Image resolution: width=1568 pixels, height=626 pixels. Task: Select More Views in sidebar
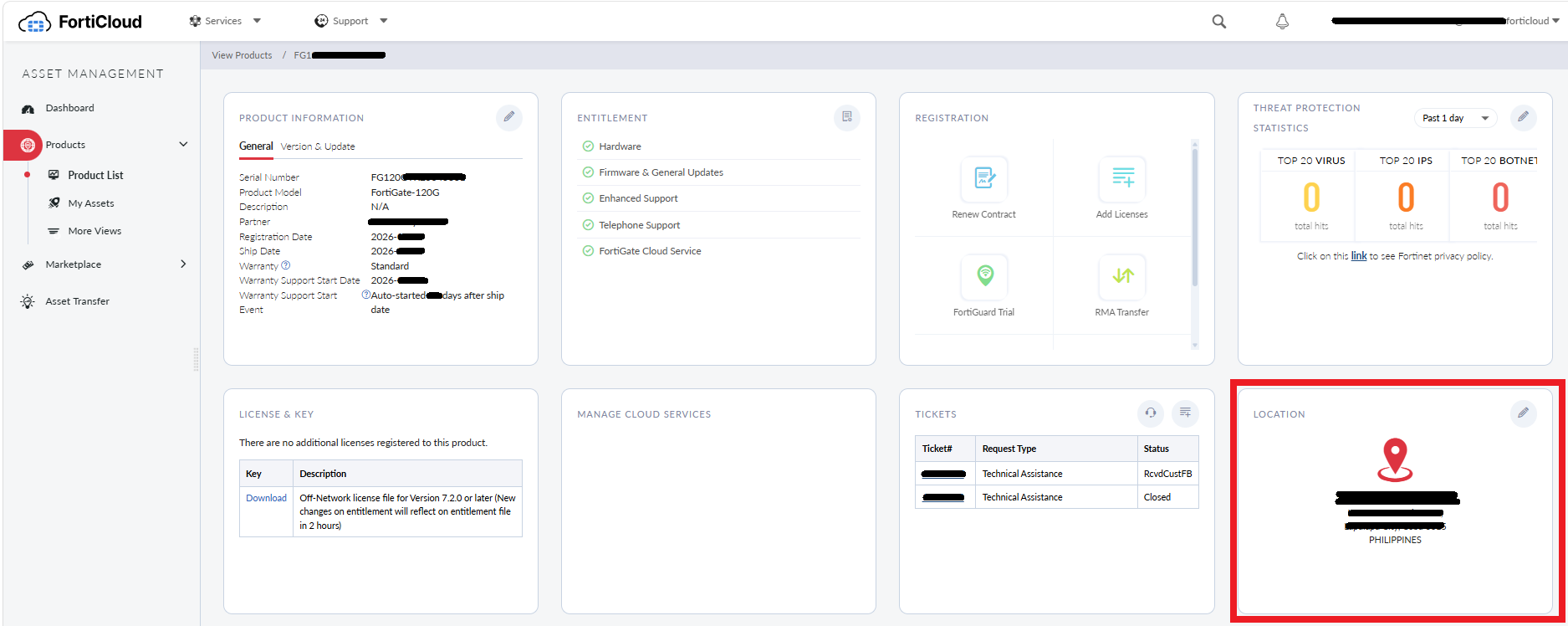pos(94,231)
